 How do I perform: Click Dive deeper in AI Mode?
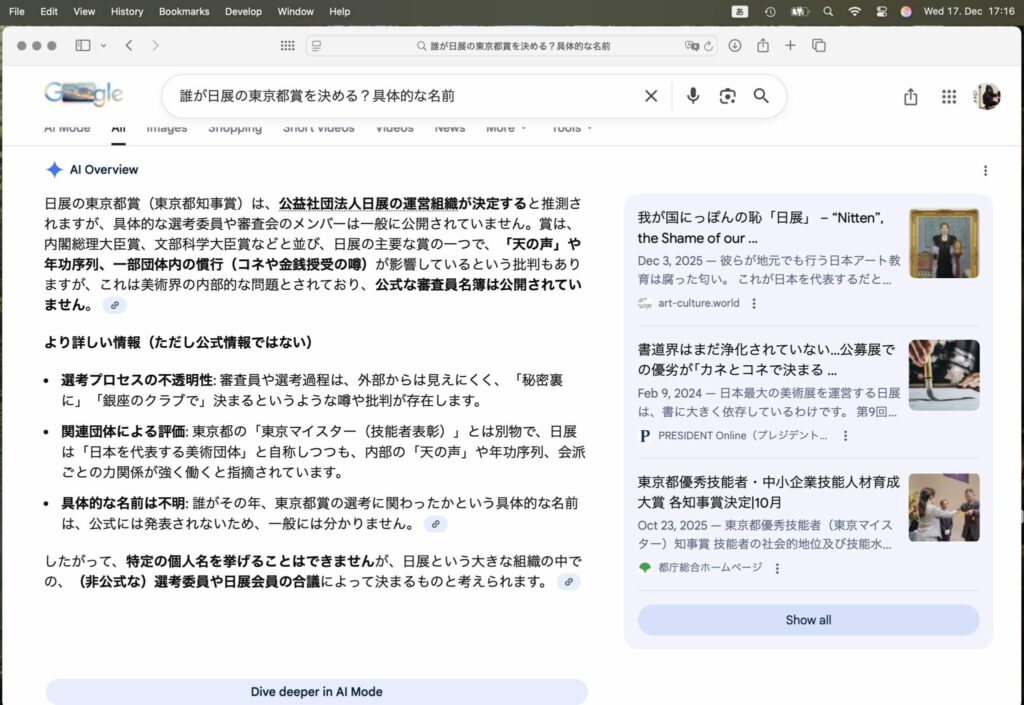[x=316, y=692]
